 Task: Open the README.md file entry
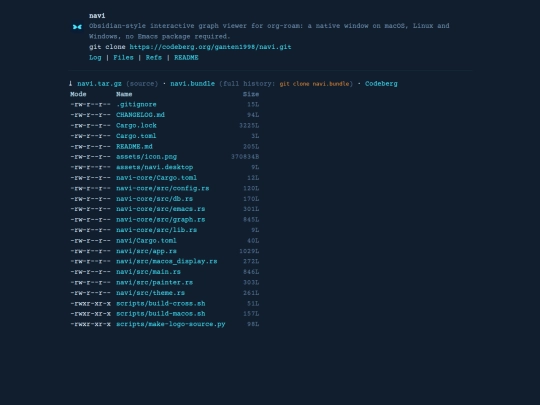(134, 146)
